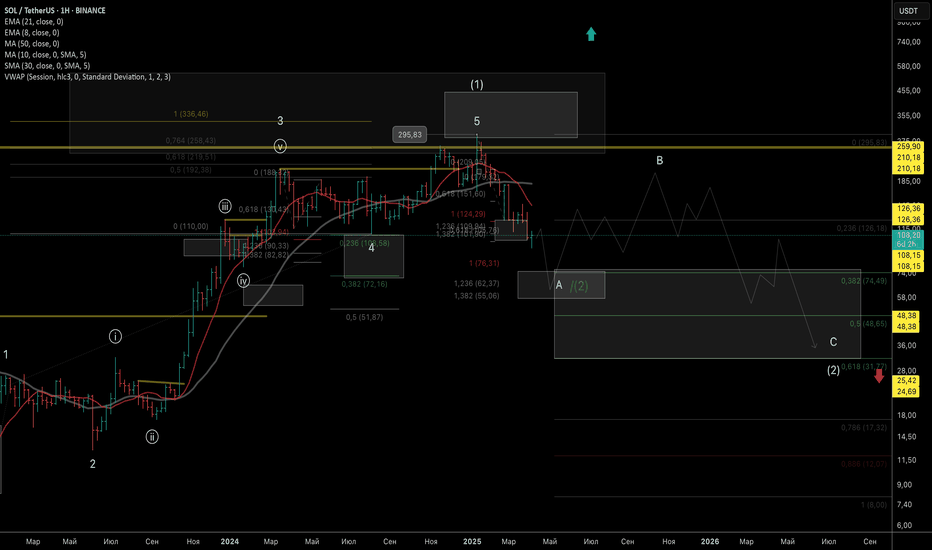Click the green up arrow drawing
The height and width of the screenshot is (550, 932).
tap(591, 34)
